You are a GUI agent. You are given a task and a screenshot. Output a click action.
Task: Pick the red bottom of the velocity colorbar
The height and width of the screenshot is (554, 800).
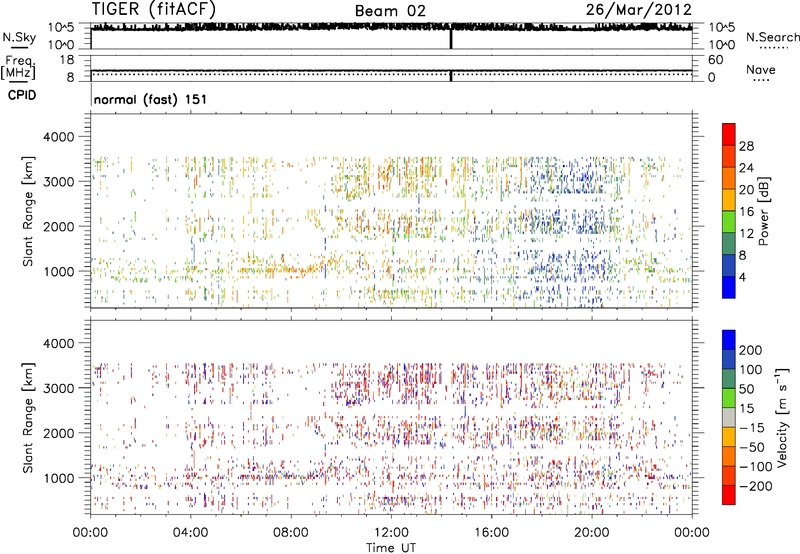pyautogui.click(x=729, y=495)
